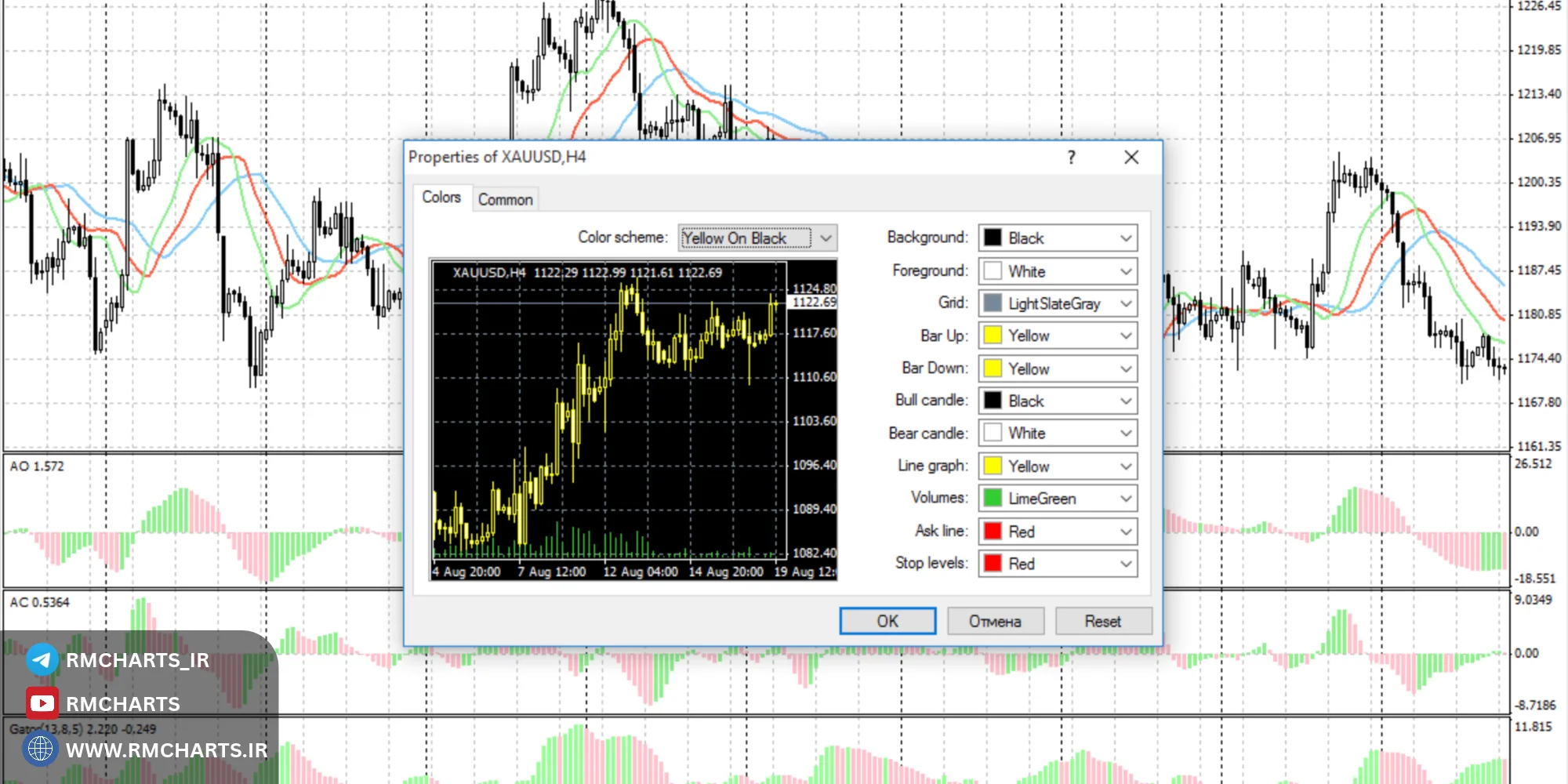Click the chart preview thumbnail in dialog

pos(633,419)
